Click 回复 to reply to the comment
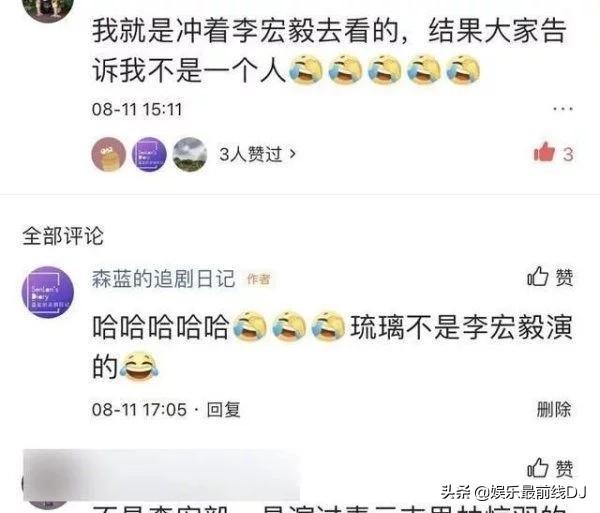 223,410
